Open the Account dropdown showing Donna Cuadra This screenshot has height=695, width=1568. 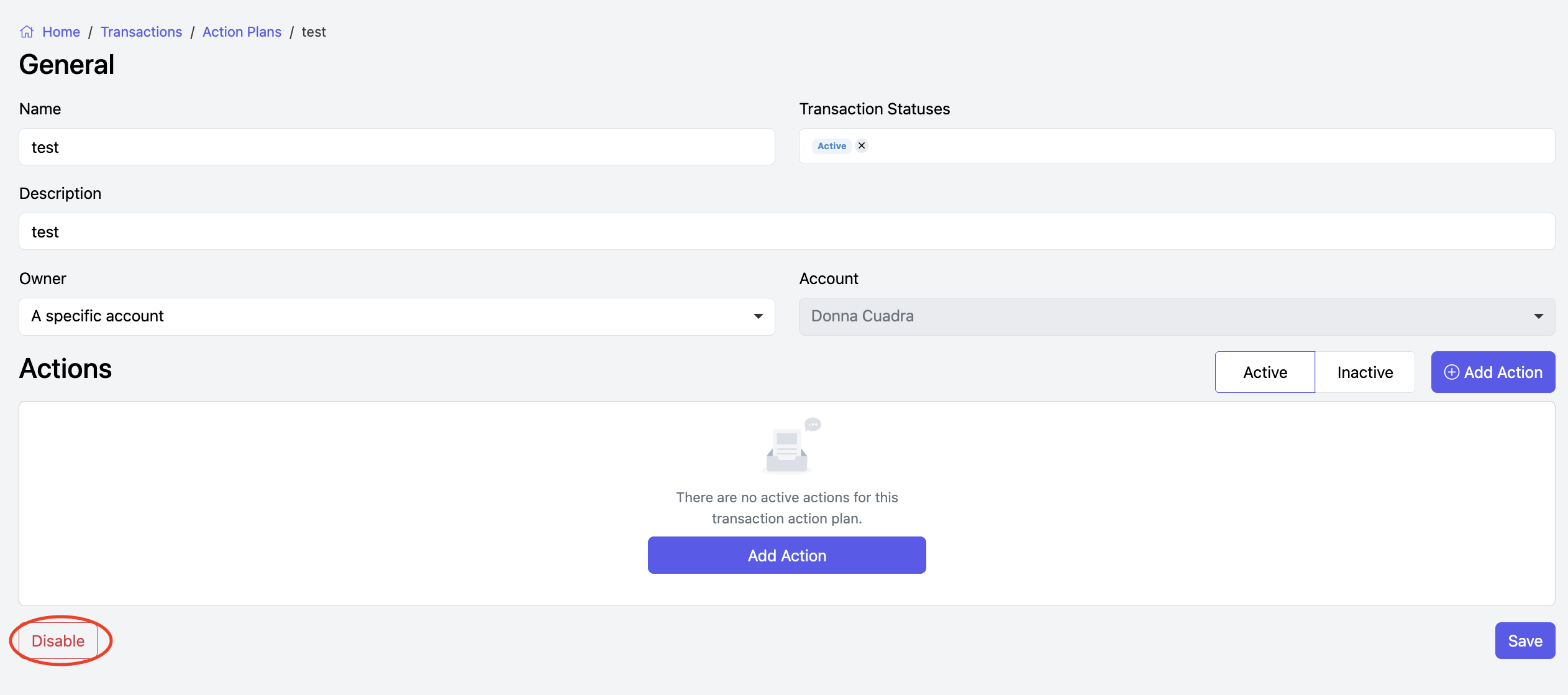point(1168,316)
